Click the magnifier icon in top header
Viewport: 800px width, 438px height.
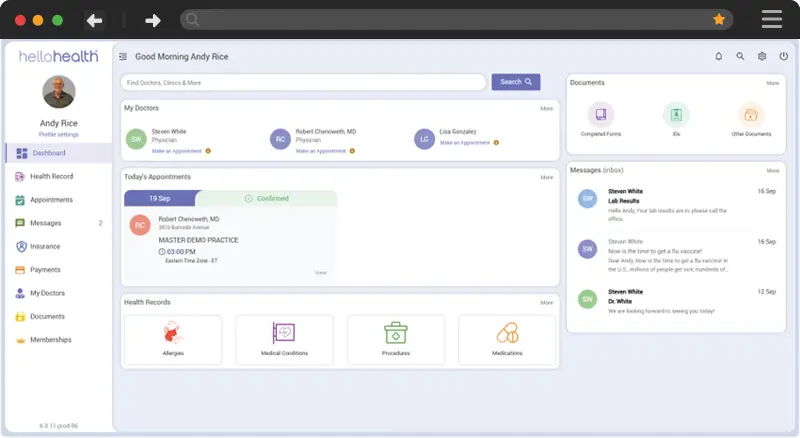(740, 57)
